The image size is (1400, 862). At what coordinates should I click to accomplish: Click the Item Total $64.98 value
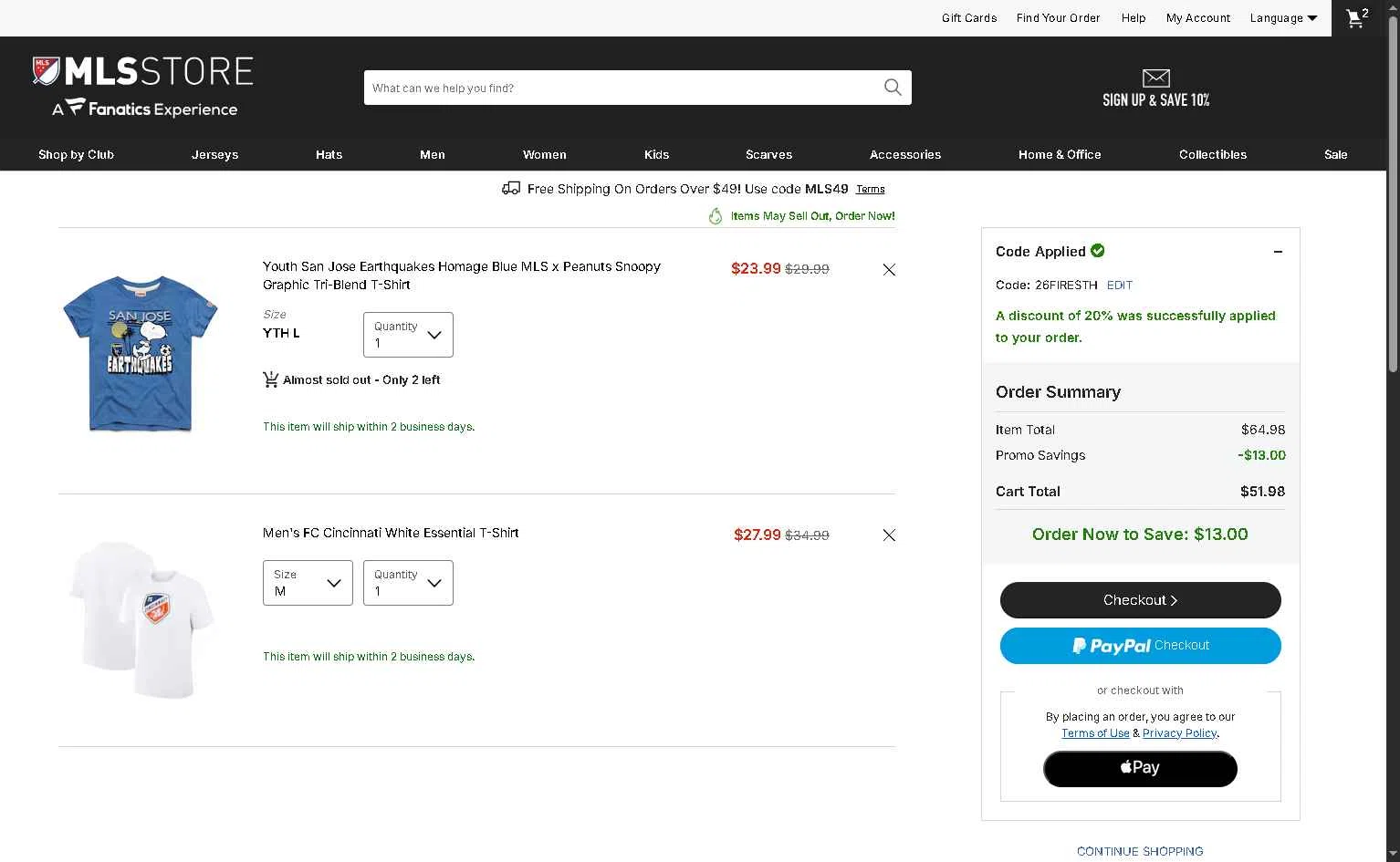pos(1263,430)
